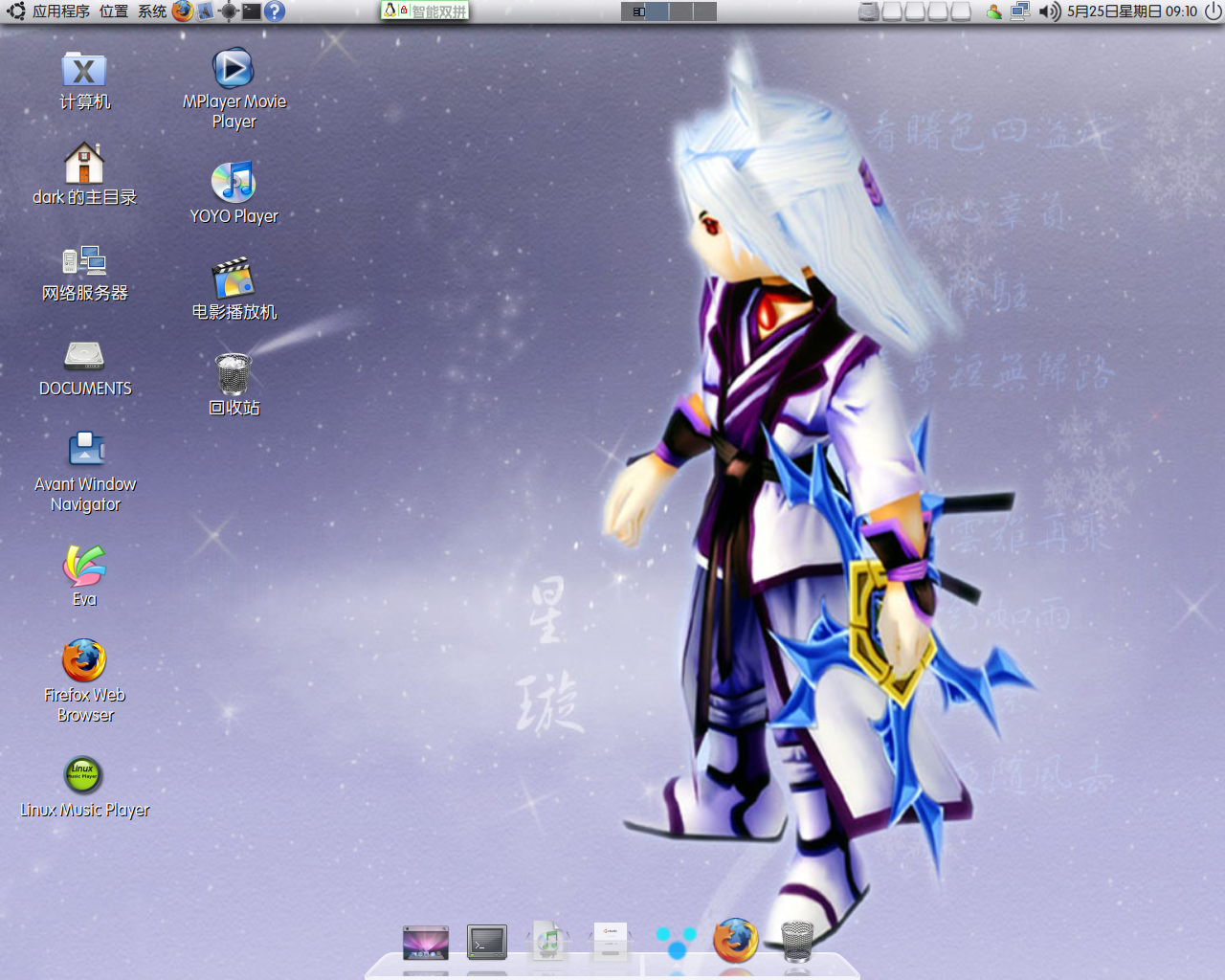Viewport: 1225px width, 980px height.
Task: Open the terminal launcher in top panel
Action: coord(251,11)
